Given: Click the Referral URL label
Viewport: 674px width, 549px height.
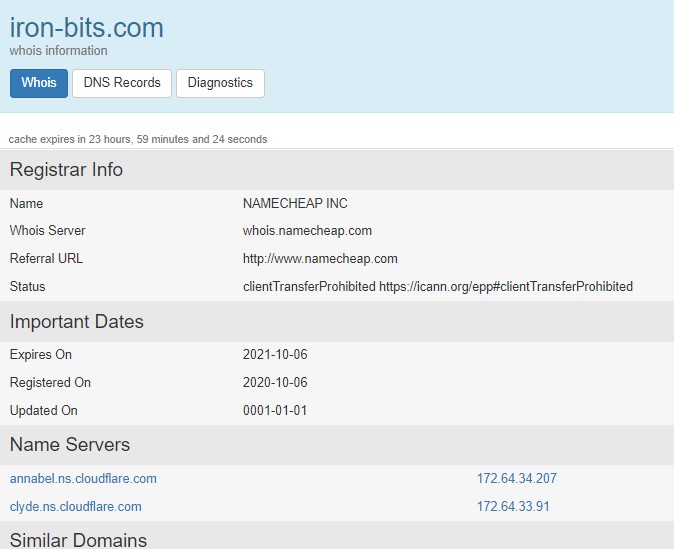Looking at the screenshot, I should pyautogui.click(x=46, y=258).
